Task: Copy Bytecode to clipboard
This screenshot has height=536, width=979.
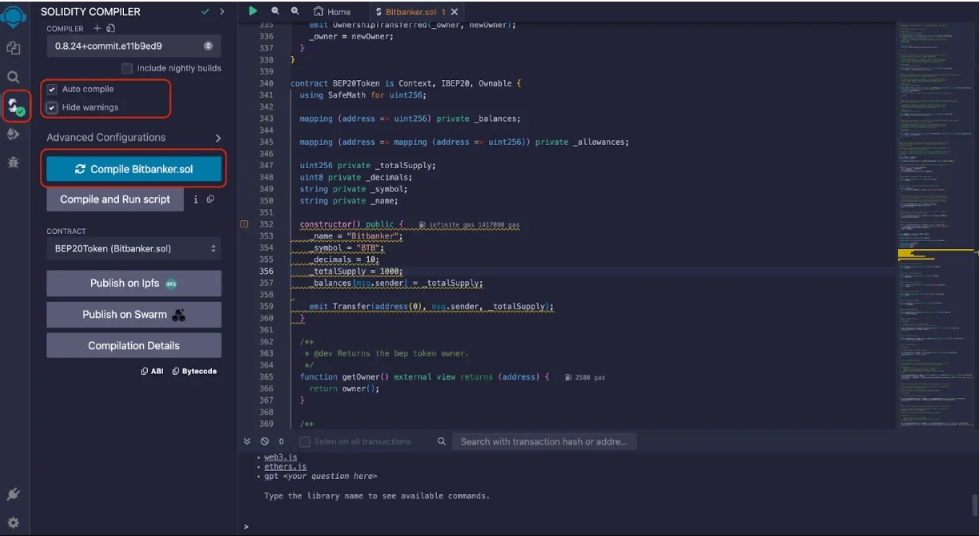Action: 194,371
